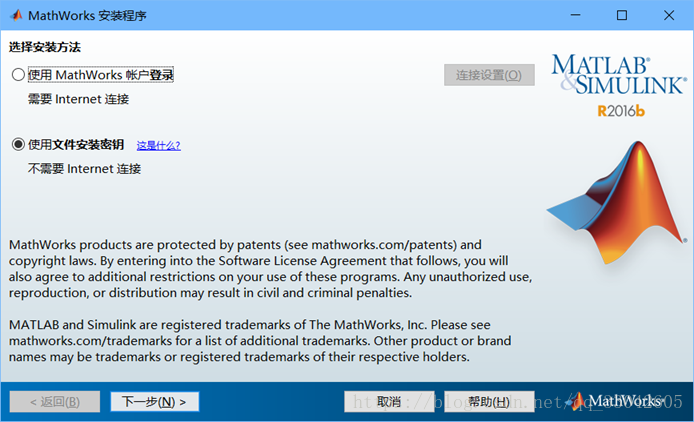Click the MATLAB membrane peak graphic
Screen dimensions: 694x422
(617, 202)
